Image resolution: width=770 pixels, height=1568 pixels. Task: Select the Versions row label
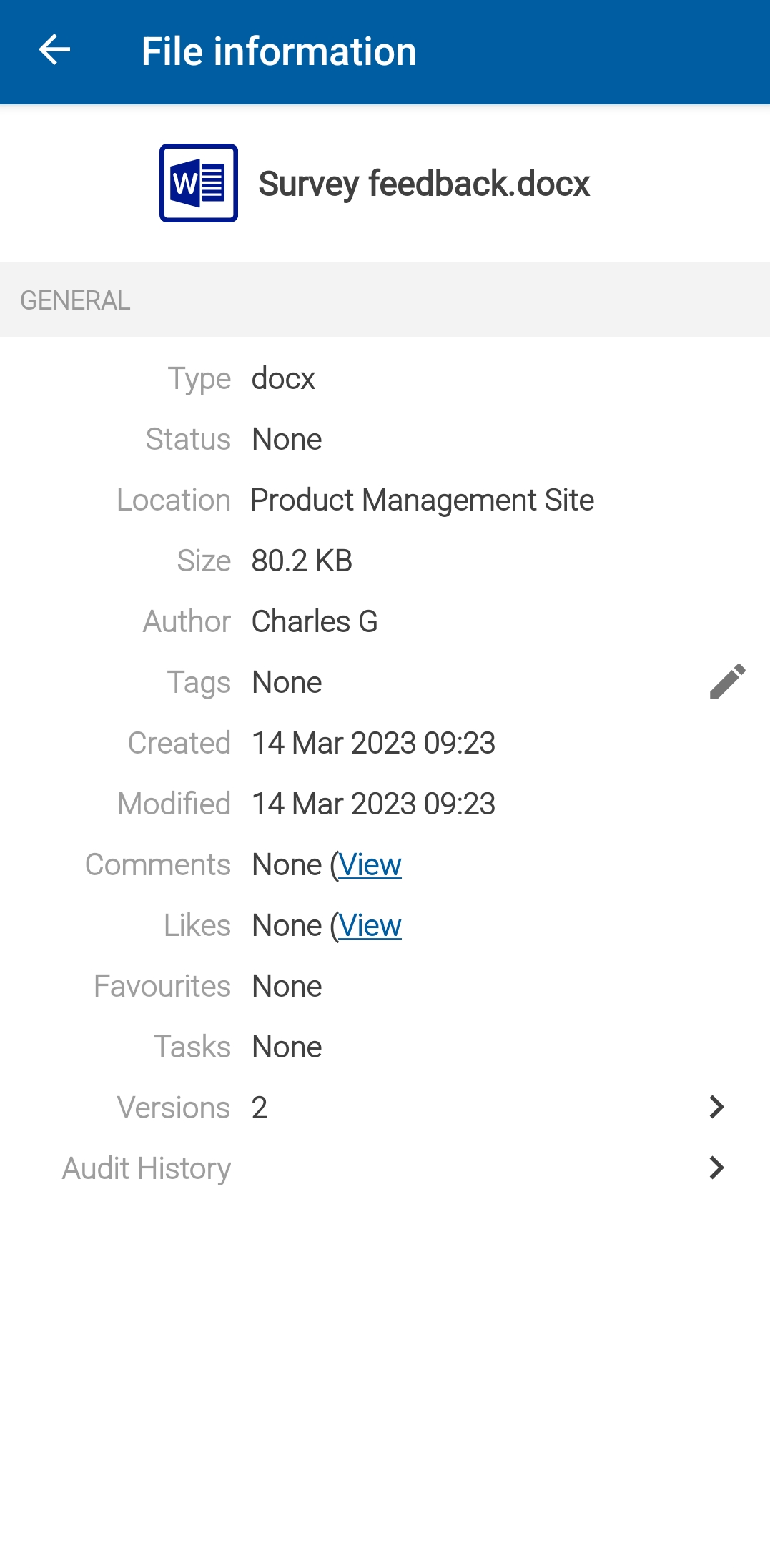coord(174,1108)
